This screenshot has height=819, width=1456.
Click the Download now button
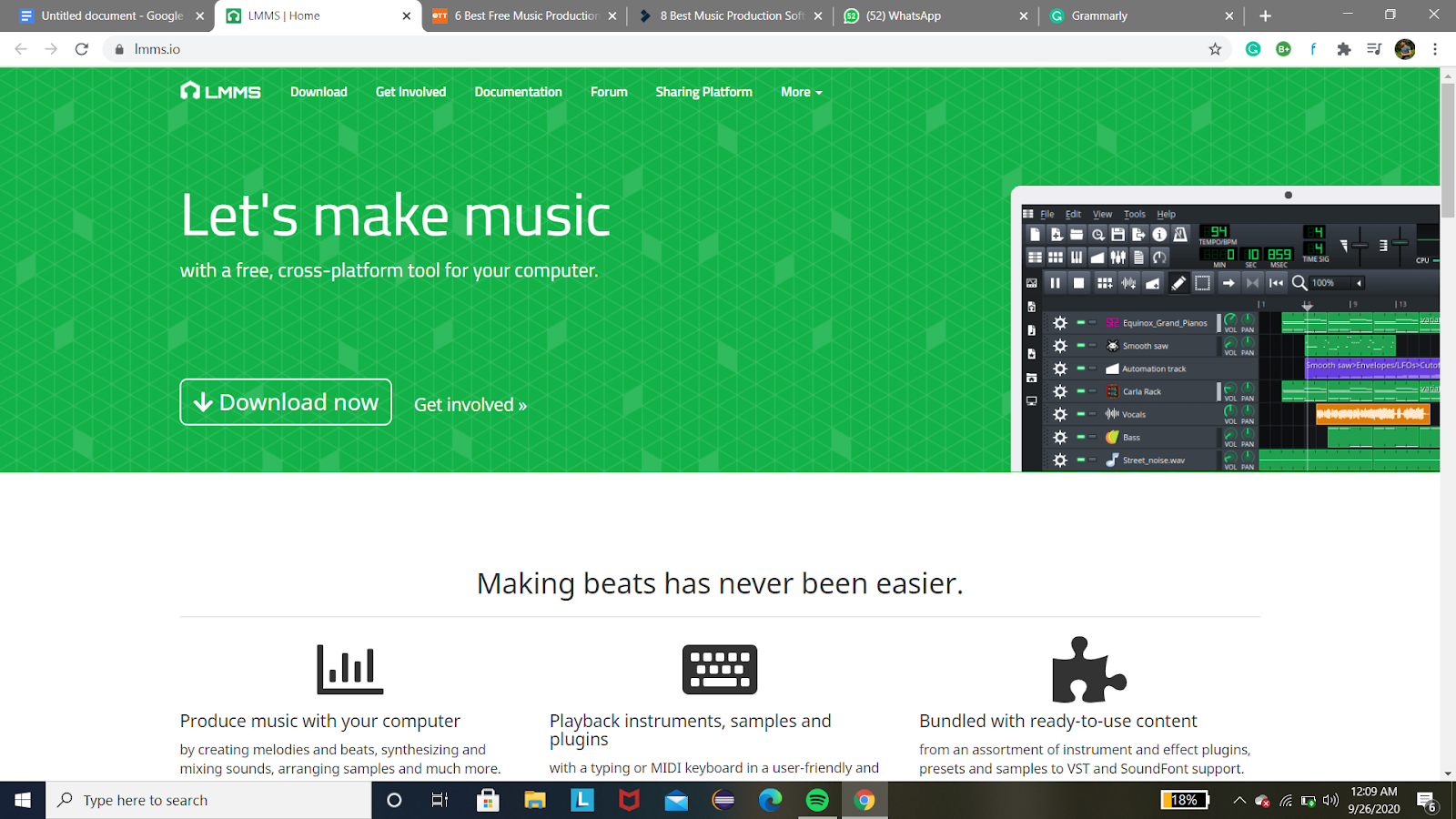286,402
